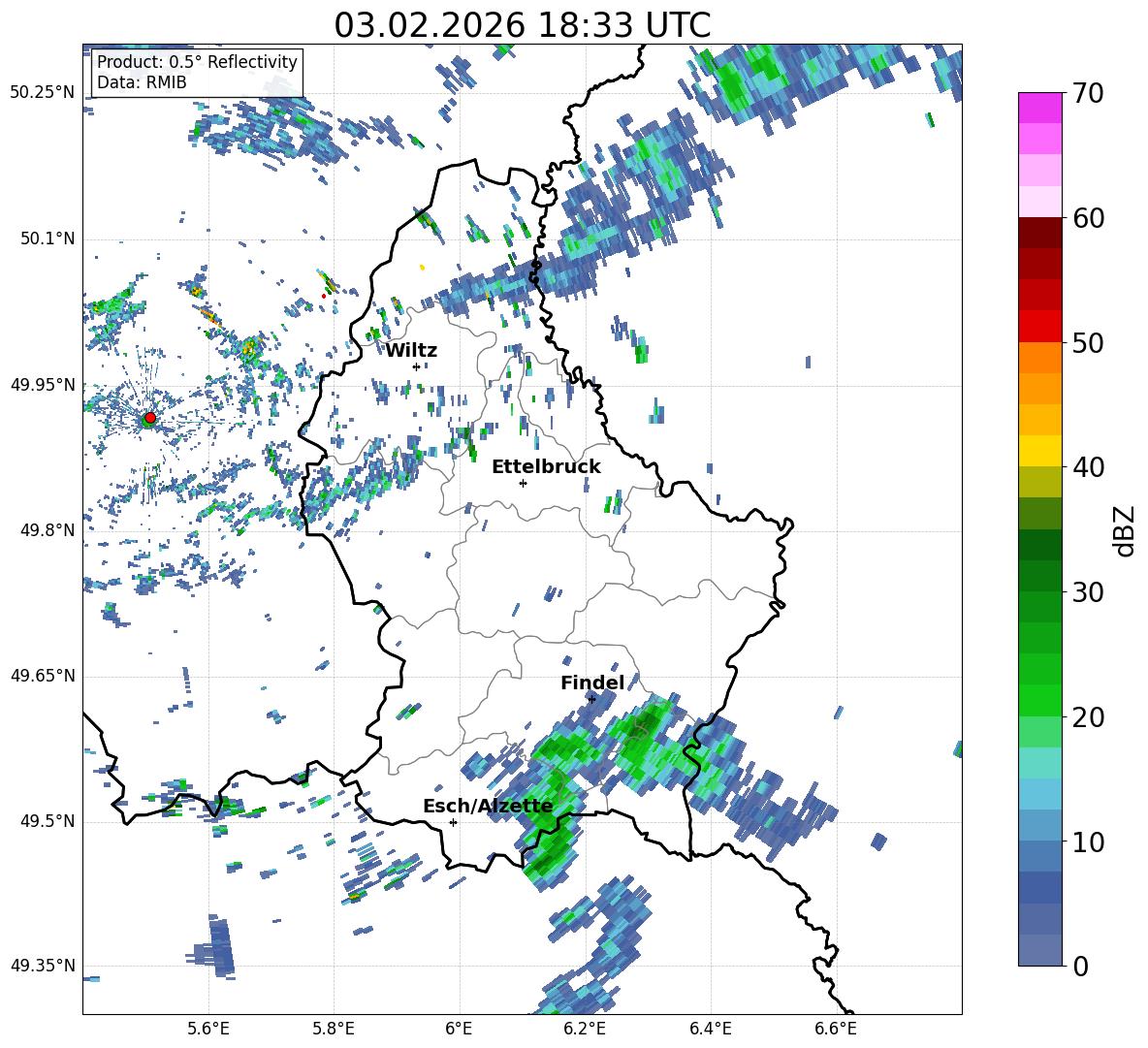Screen dimensions: 1148x1048
Task: Click the 5.6°E longitude label
Action: [208, 1029]
